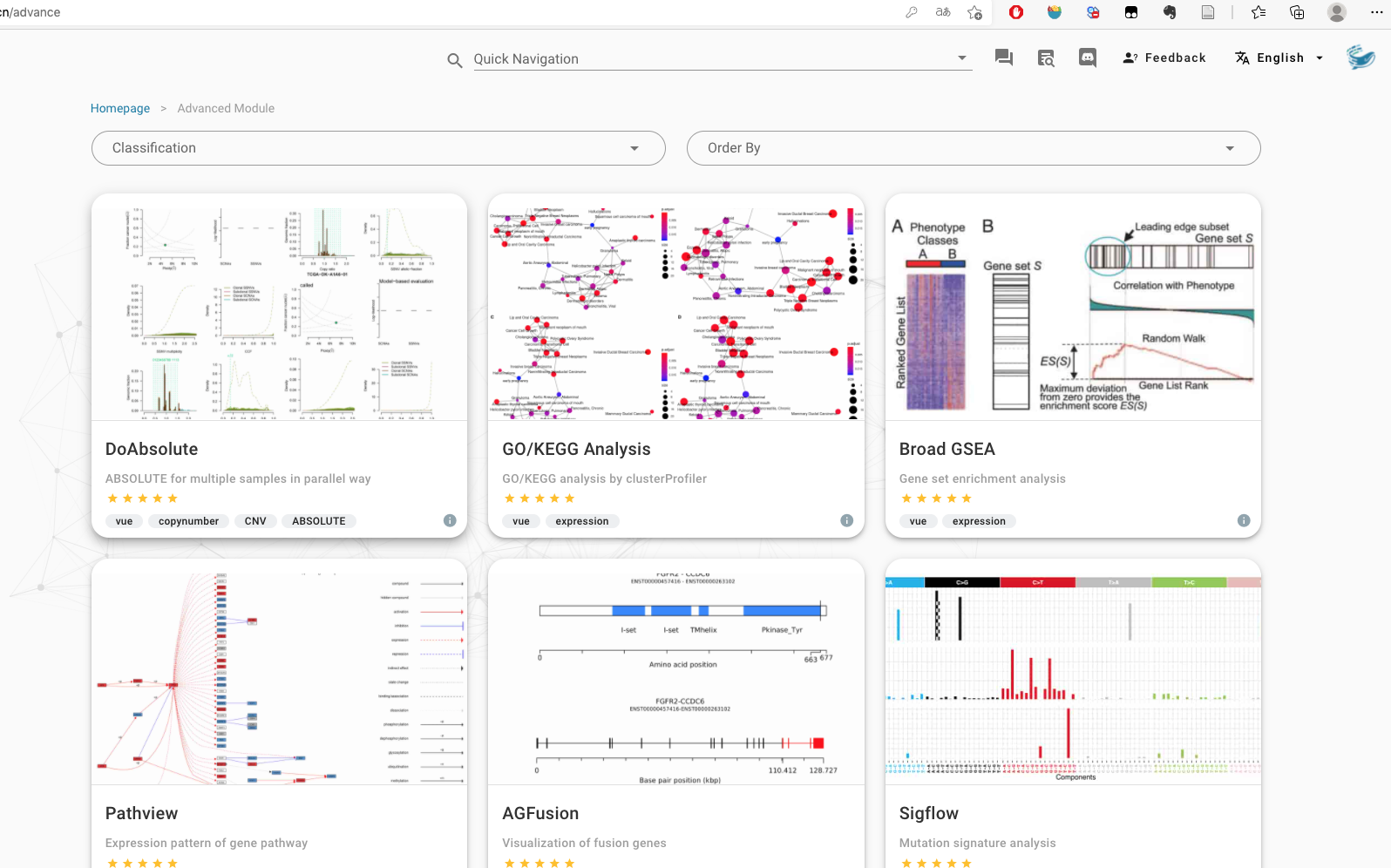Image resolution: width=1391 pixels, height=868 pixels.
Task: Open the chat bubbles icon in header
Action: click(1004, 58)
